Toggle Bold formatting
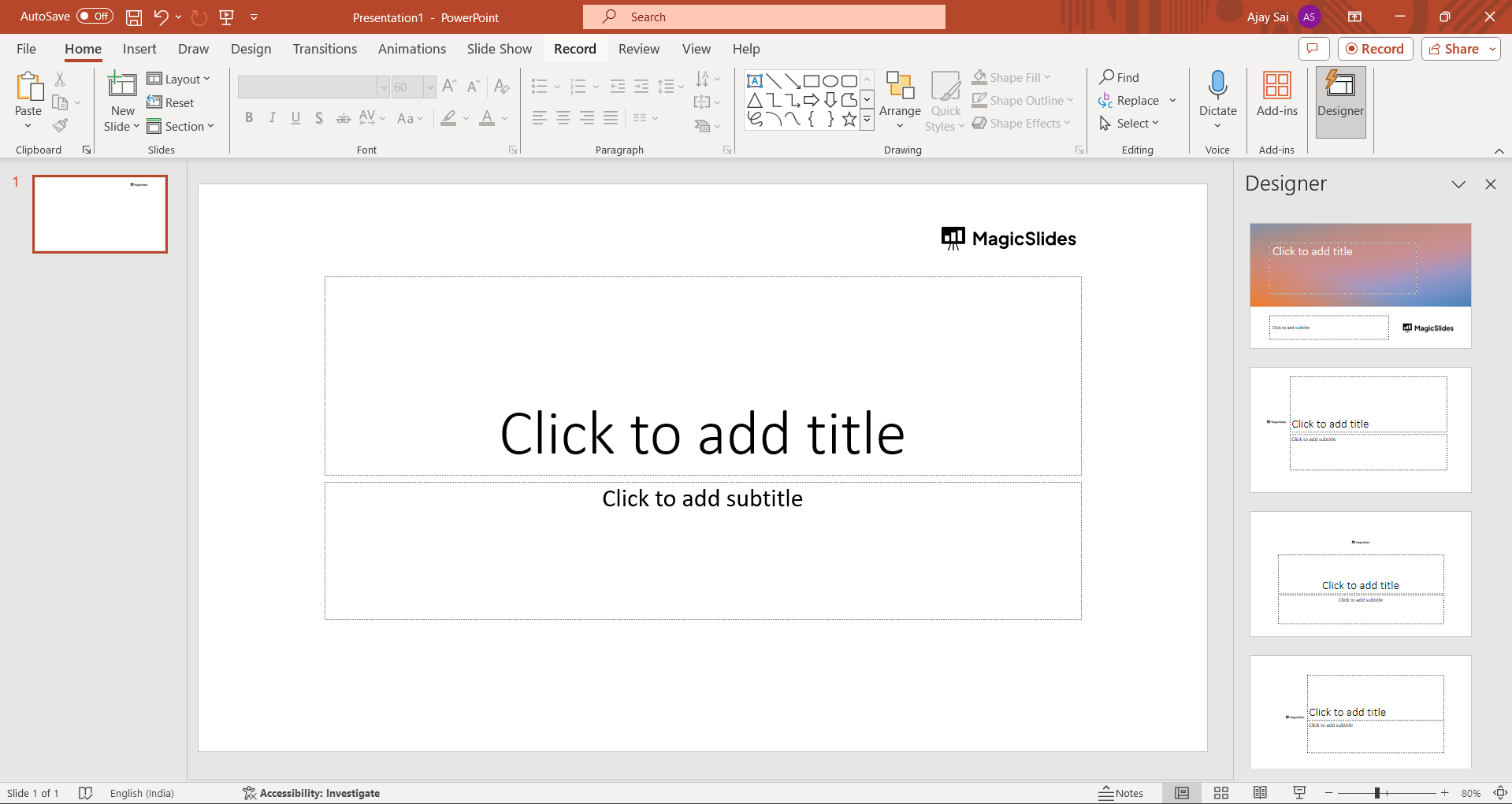The height and width of the screenshot is (804, 1512). click(x=249, y=118)
